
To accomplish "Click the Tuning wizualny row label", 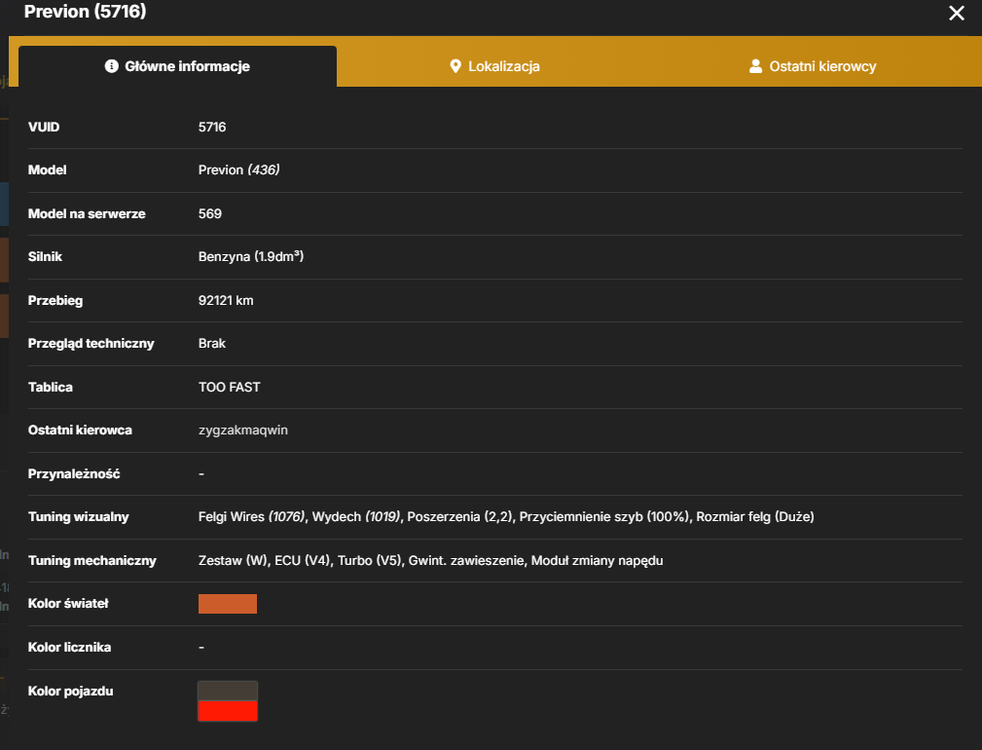I will tap(78, 516).
